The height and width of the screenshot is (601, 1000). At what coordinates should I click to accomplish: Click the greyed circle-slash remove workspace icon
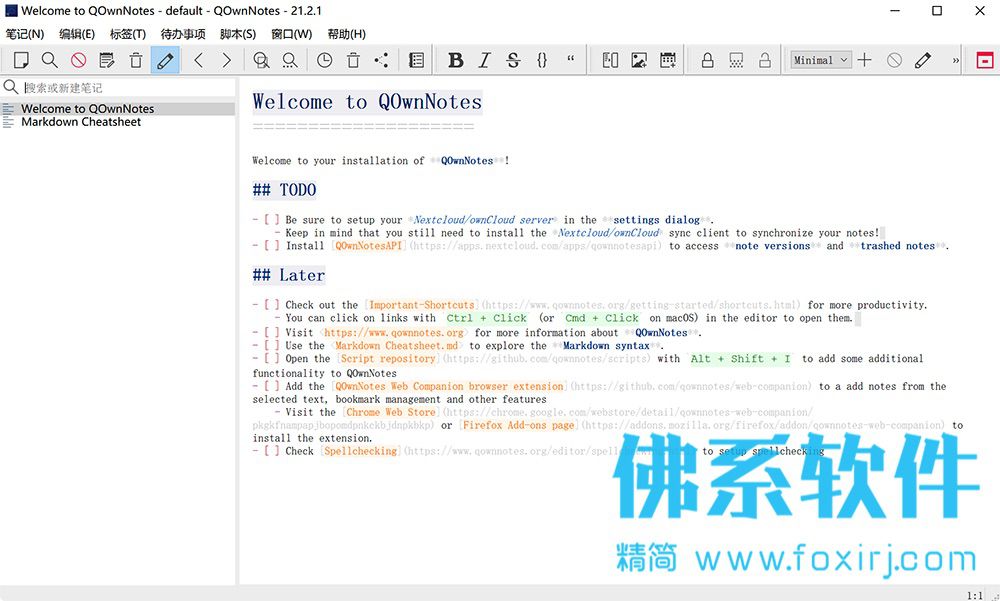point(894,60)
